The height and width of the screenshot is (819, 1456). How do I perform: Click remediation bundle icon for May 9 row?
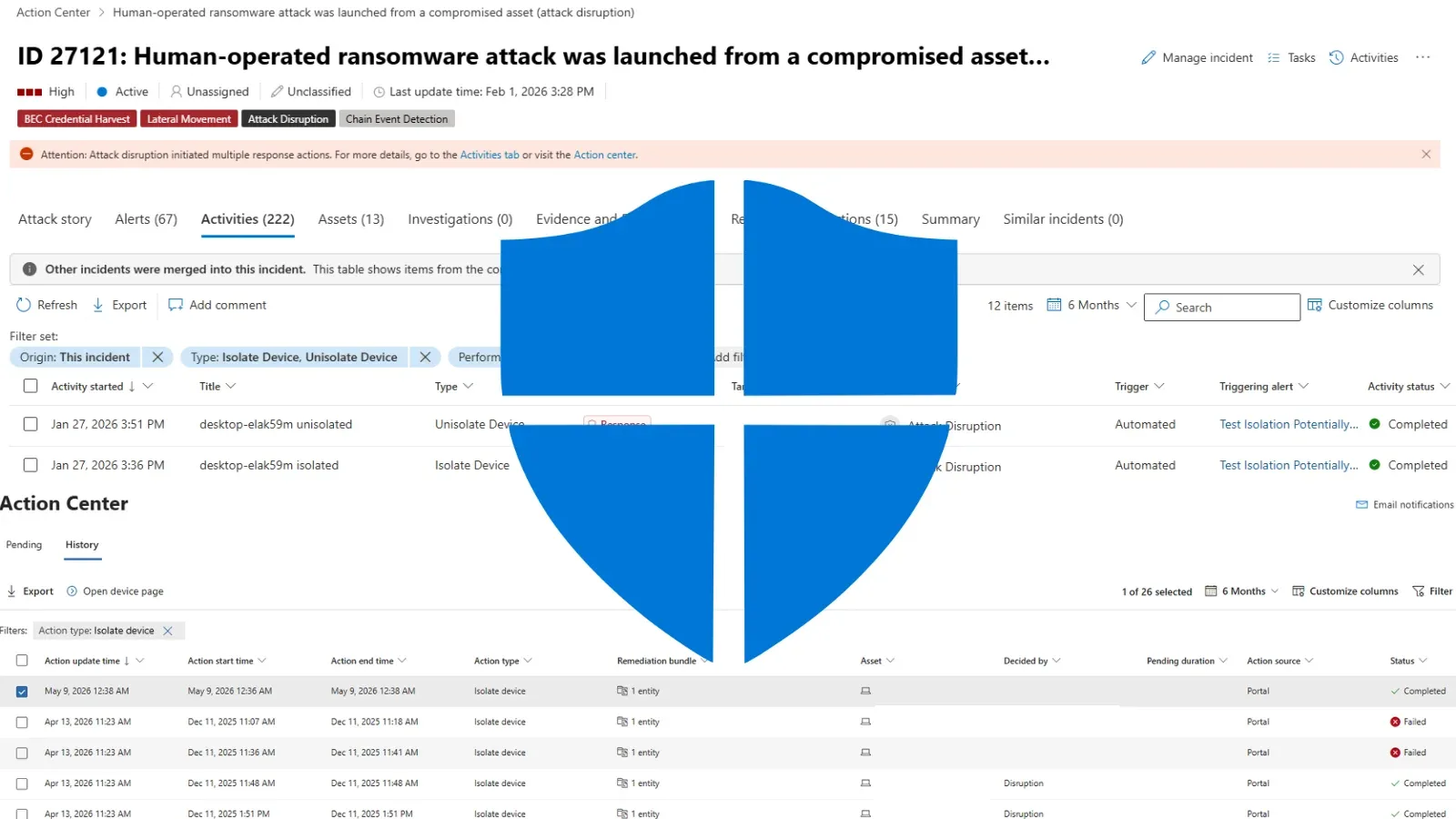(622, 691)
